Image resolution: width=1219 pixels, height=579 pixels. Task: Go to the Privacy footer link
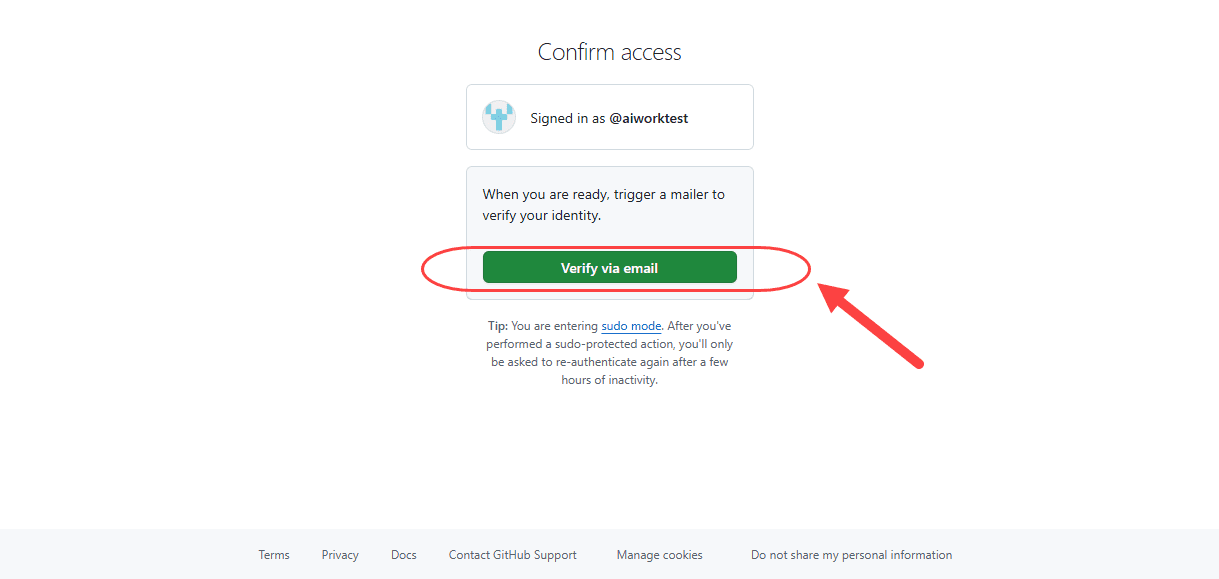click(x=340, y=555)
